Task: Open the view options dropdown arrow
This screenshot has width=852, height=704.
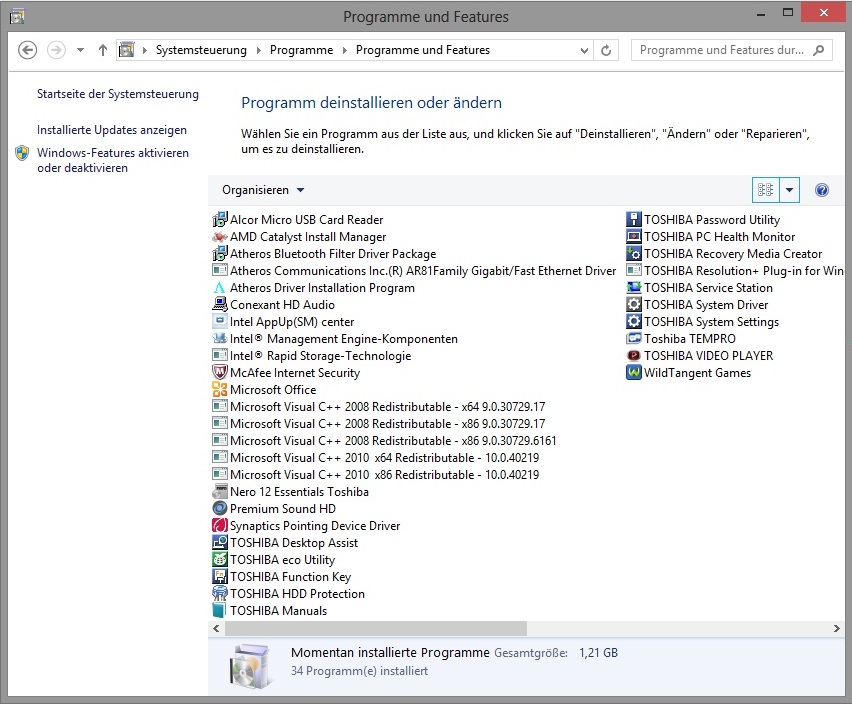Action: pyautogui.click(x=790, y=190)
